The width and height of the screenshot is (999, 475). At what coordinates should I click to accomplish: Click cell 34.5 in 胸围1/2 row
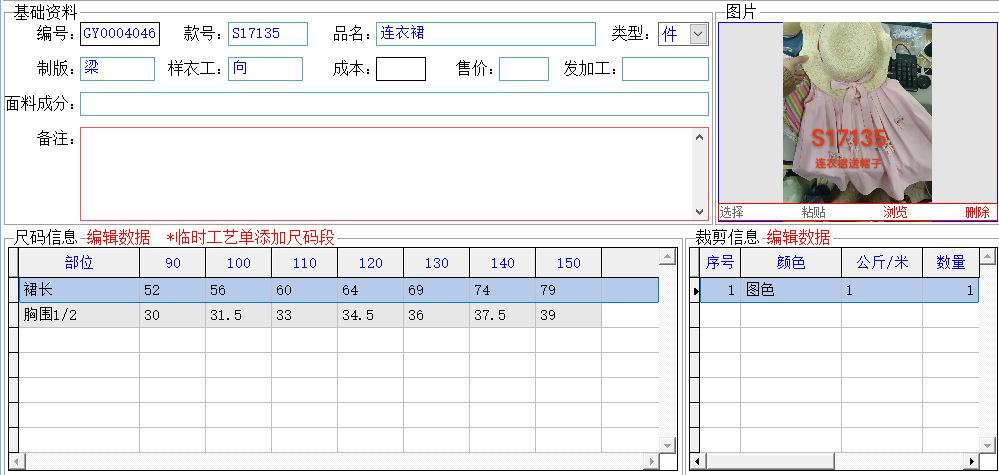pyautogui.click(x=370, y=315)
